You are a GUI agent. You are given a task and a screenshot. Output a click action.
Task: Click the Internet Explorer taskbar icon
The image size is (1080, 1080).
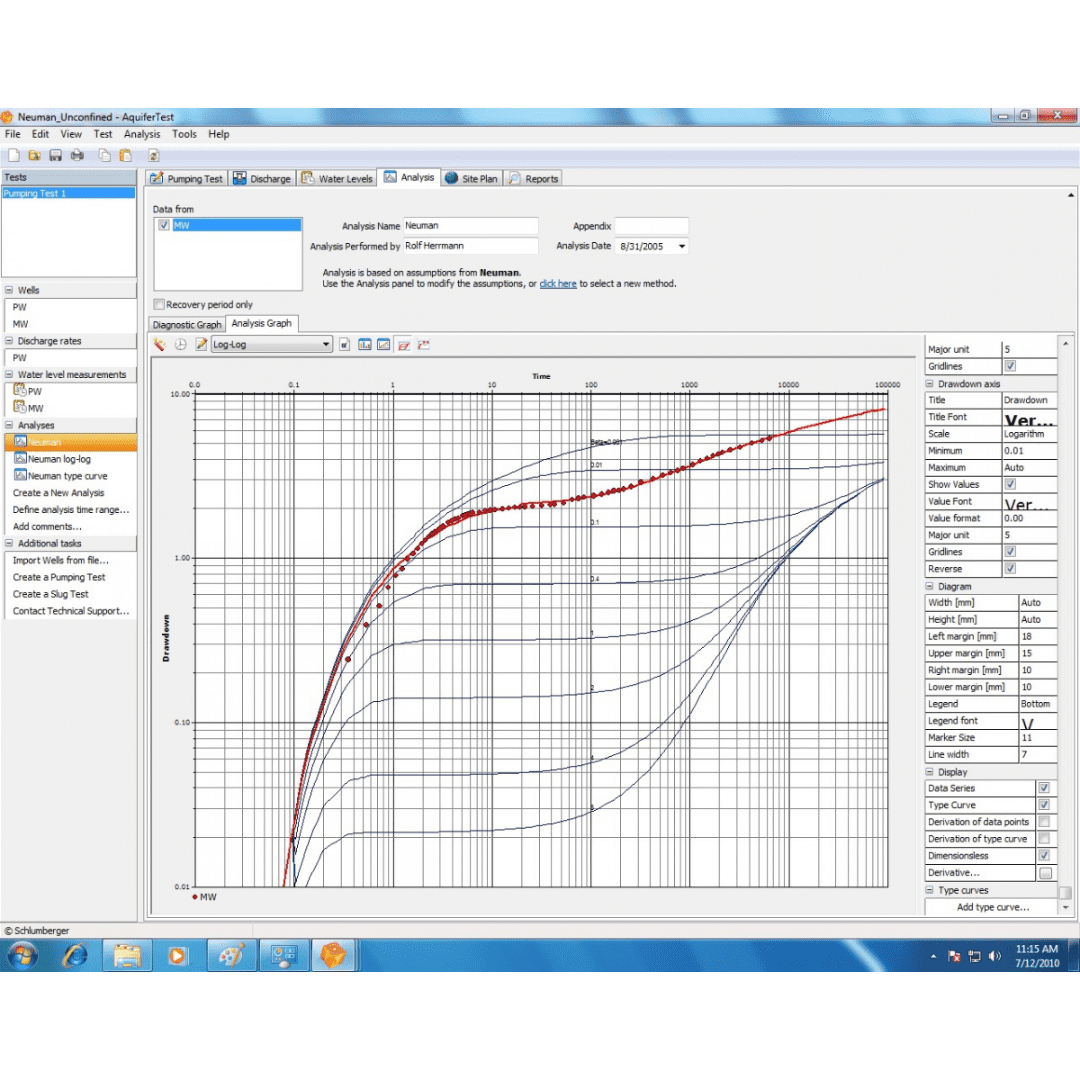(x=75, y=955)
